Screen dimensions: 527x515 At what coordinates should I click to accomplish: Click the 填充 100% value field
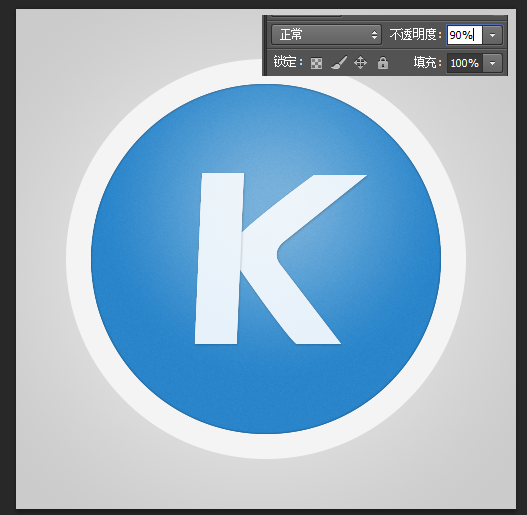click(x=464, y=63)
